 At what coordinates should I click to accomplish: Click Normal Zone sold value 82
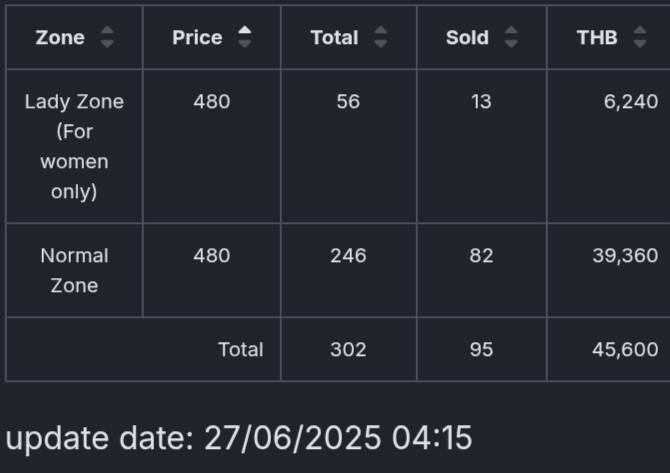click(x=481, y=256)
